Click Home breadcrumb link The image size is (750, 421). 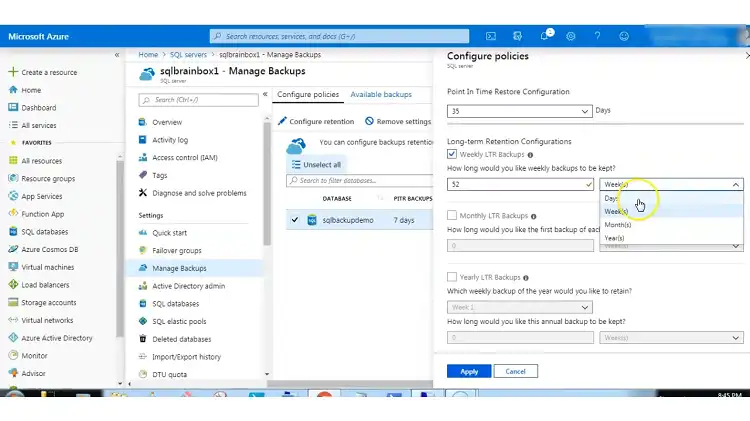(148, 55)
